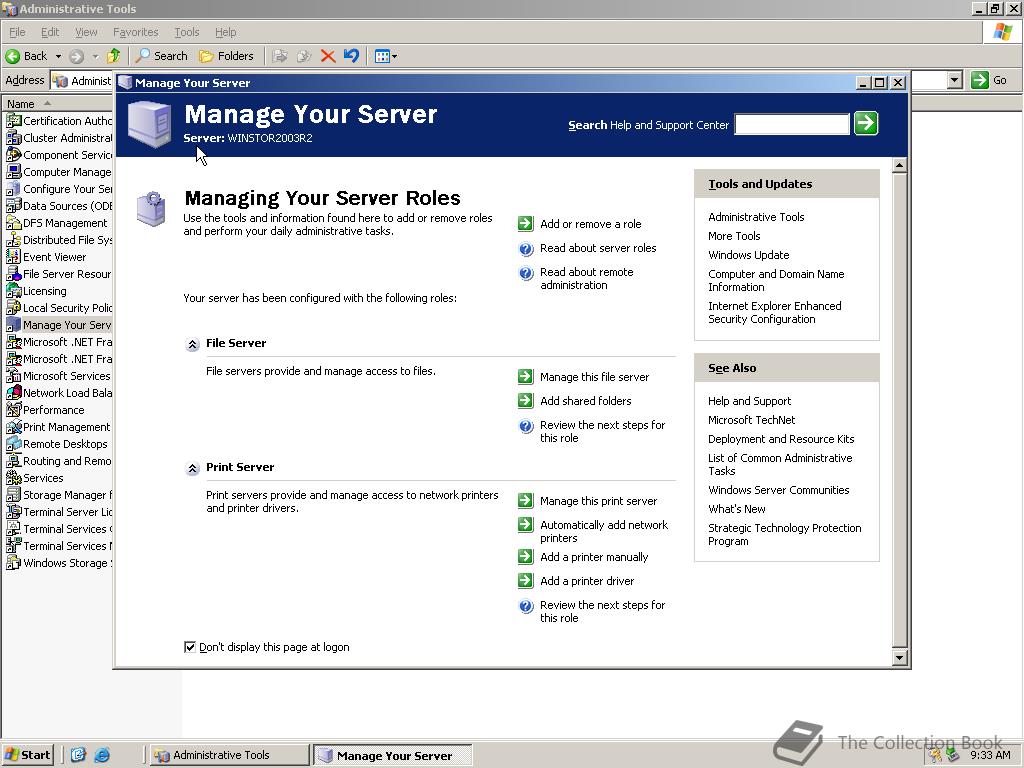This screenshot has height=768, width=1024.
Task: Click the red Delete X toolbar icon
Action: (328, 56)
